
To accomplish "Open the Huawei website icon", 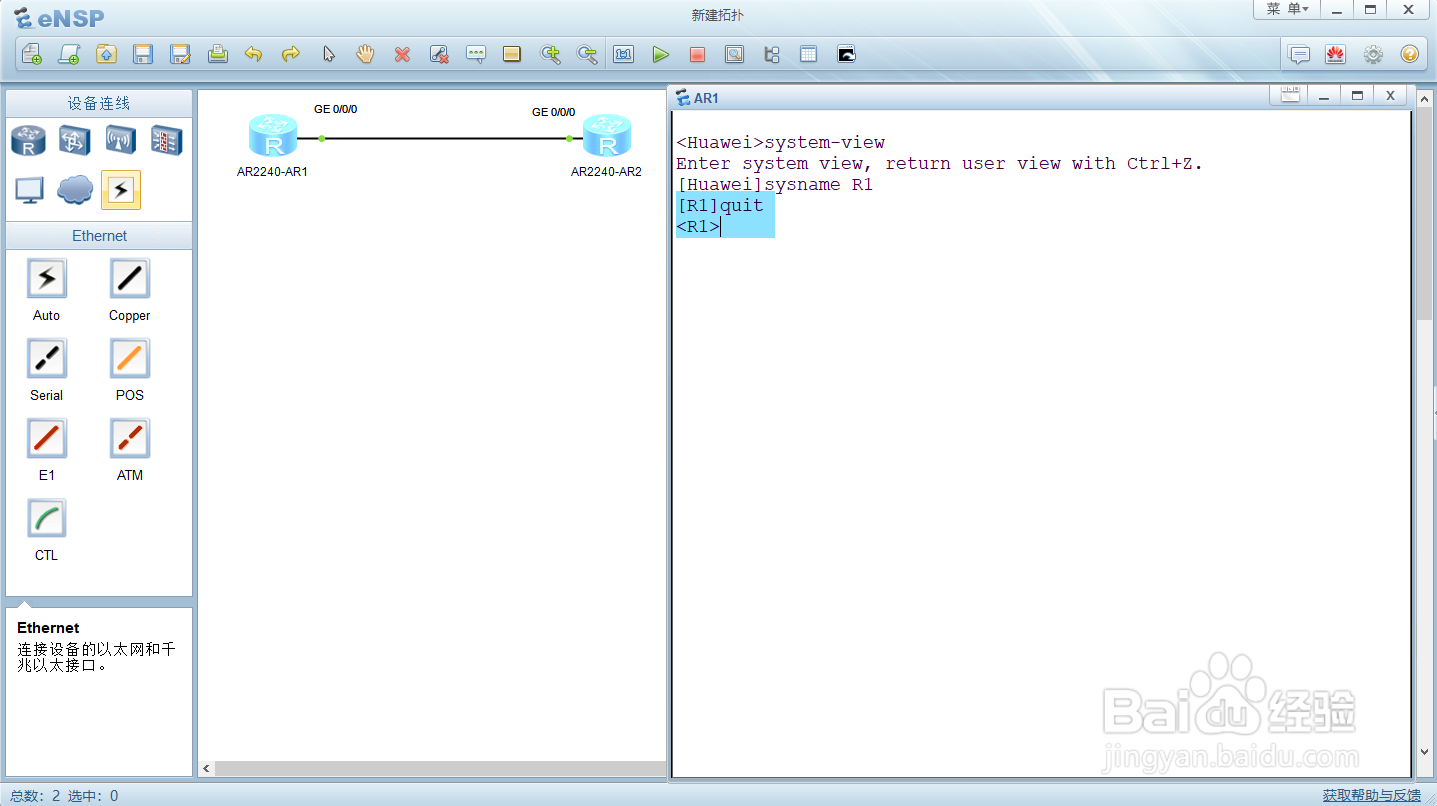I will tap(1336, 54).
